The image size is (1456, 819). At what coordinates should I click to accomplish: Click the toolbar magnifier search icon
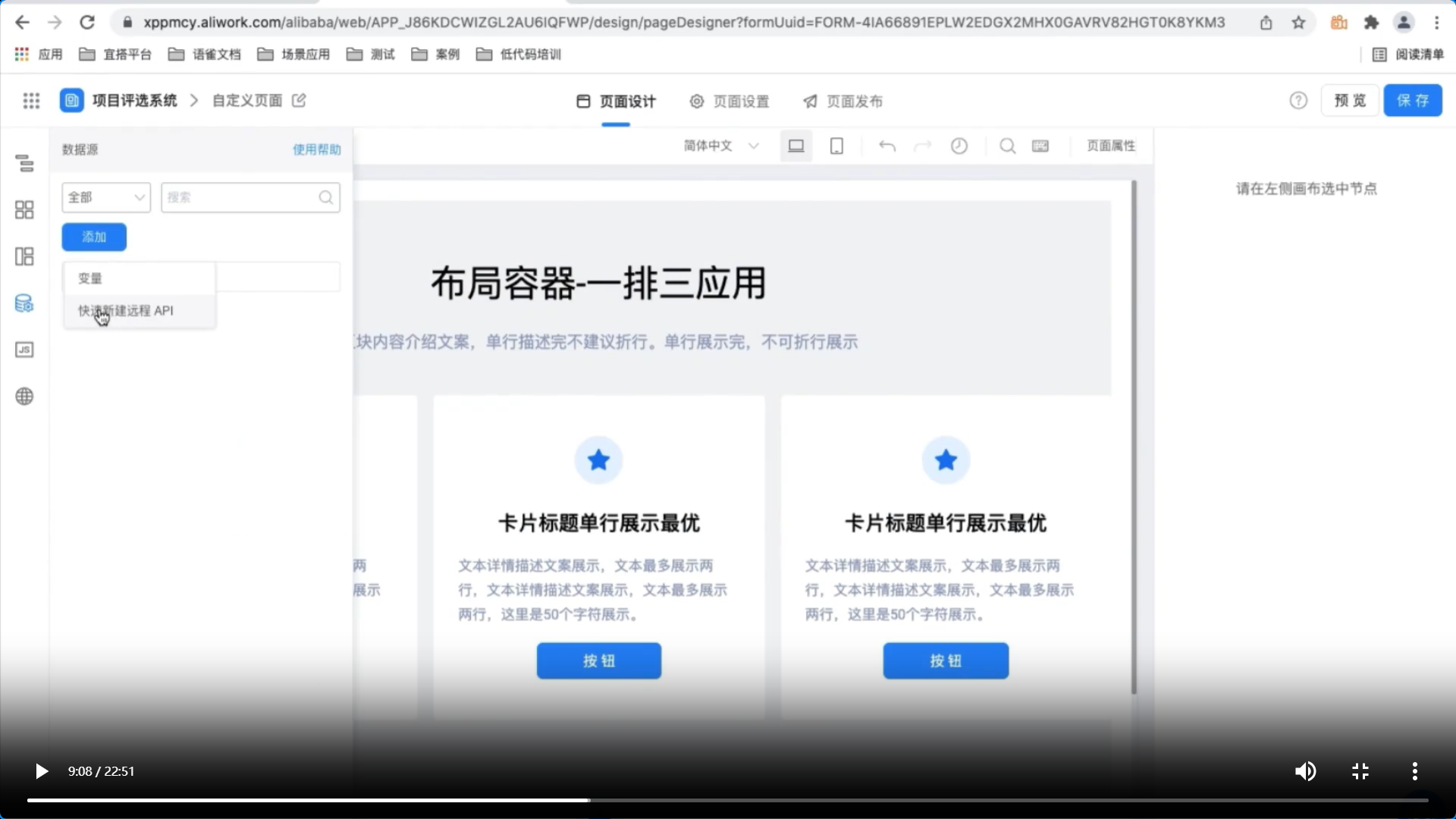click(1007, 146)
